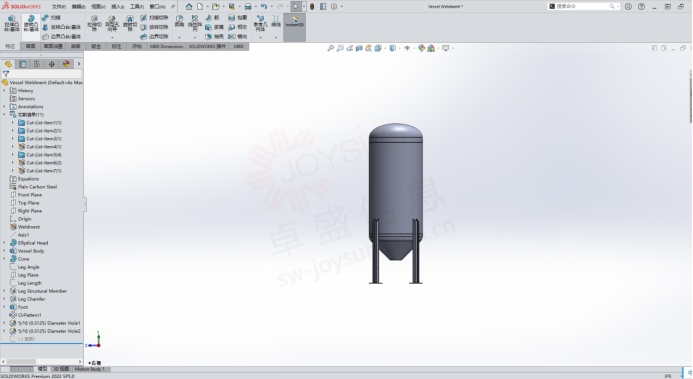The width and height of the screenshot is (693, 379).
Task: Select the Front Plane tree item
Action: [30, 194]
